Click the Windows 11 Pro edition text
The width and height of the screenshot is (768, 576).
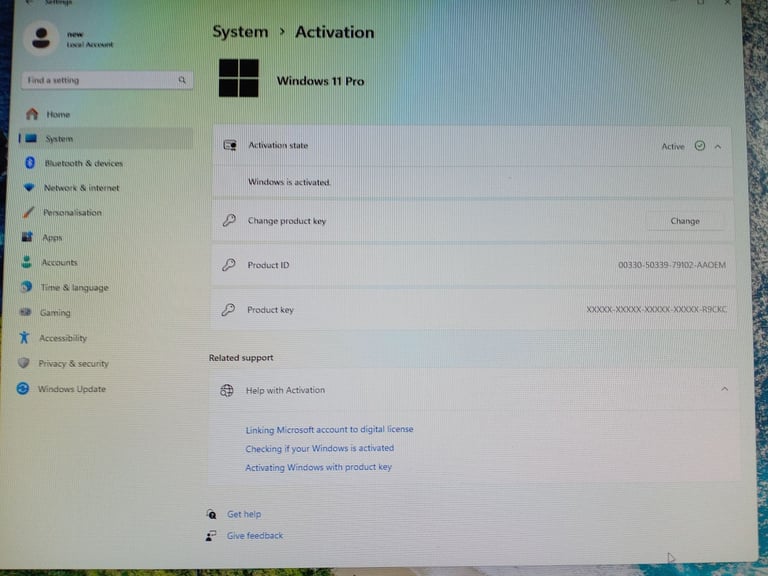320,81
